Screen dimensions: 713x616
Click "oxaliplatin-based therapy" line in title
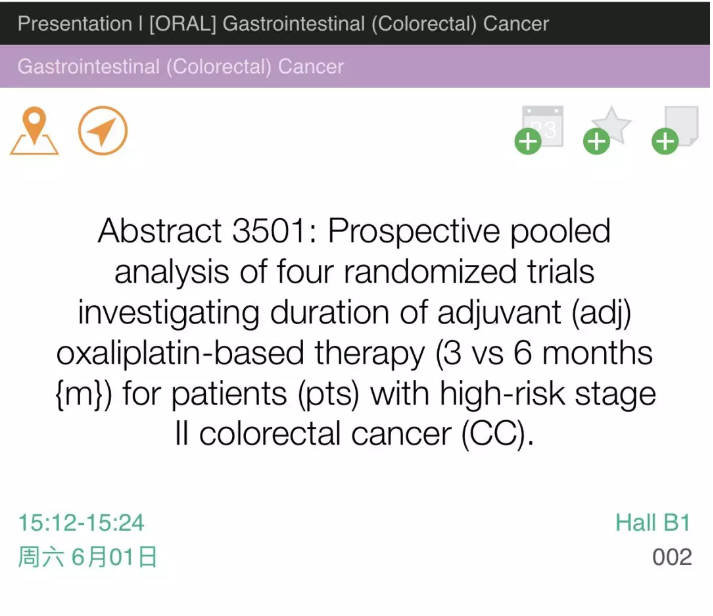(x=240, y=353)
